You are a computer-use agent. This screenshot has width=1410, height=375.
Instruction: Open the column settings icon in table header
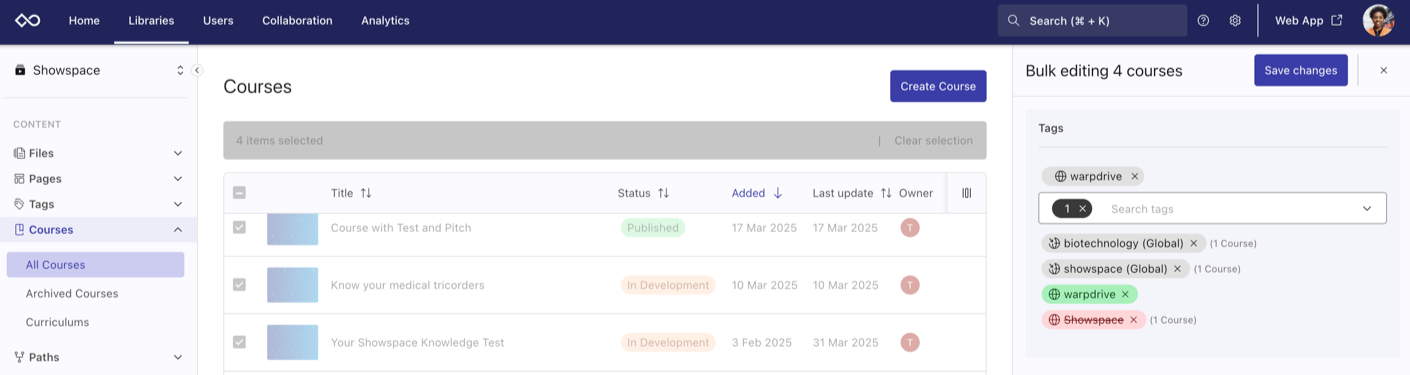[966, 193]
